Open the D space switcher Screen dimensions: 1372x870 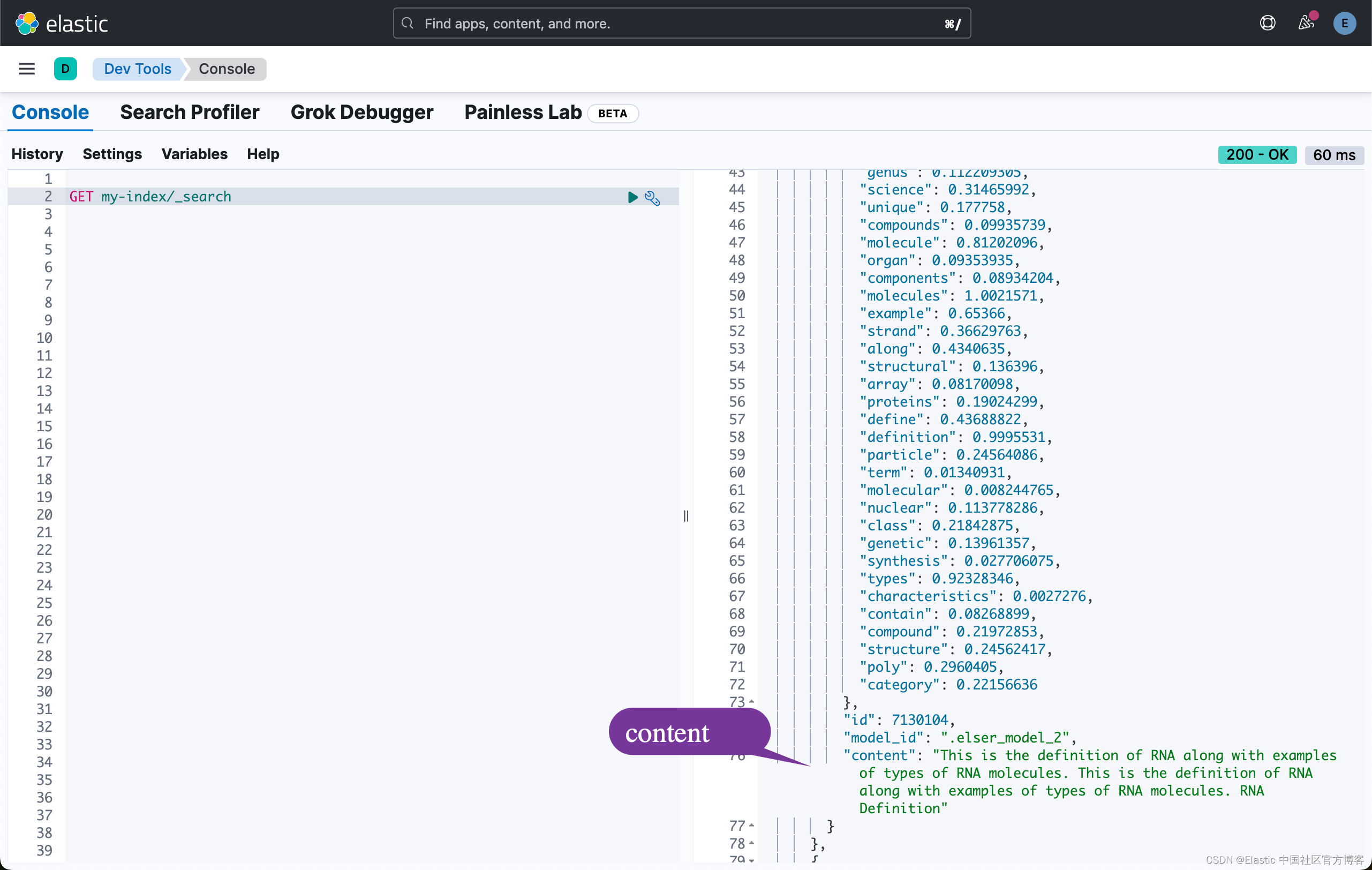pos(65,69)
